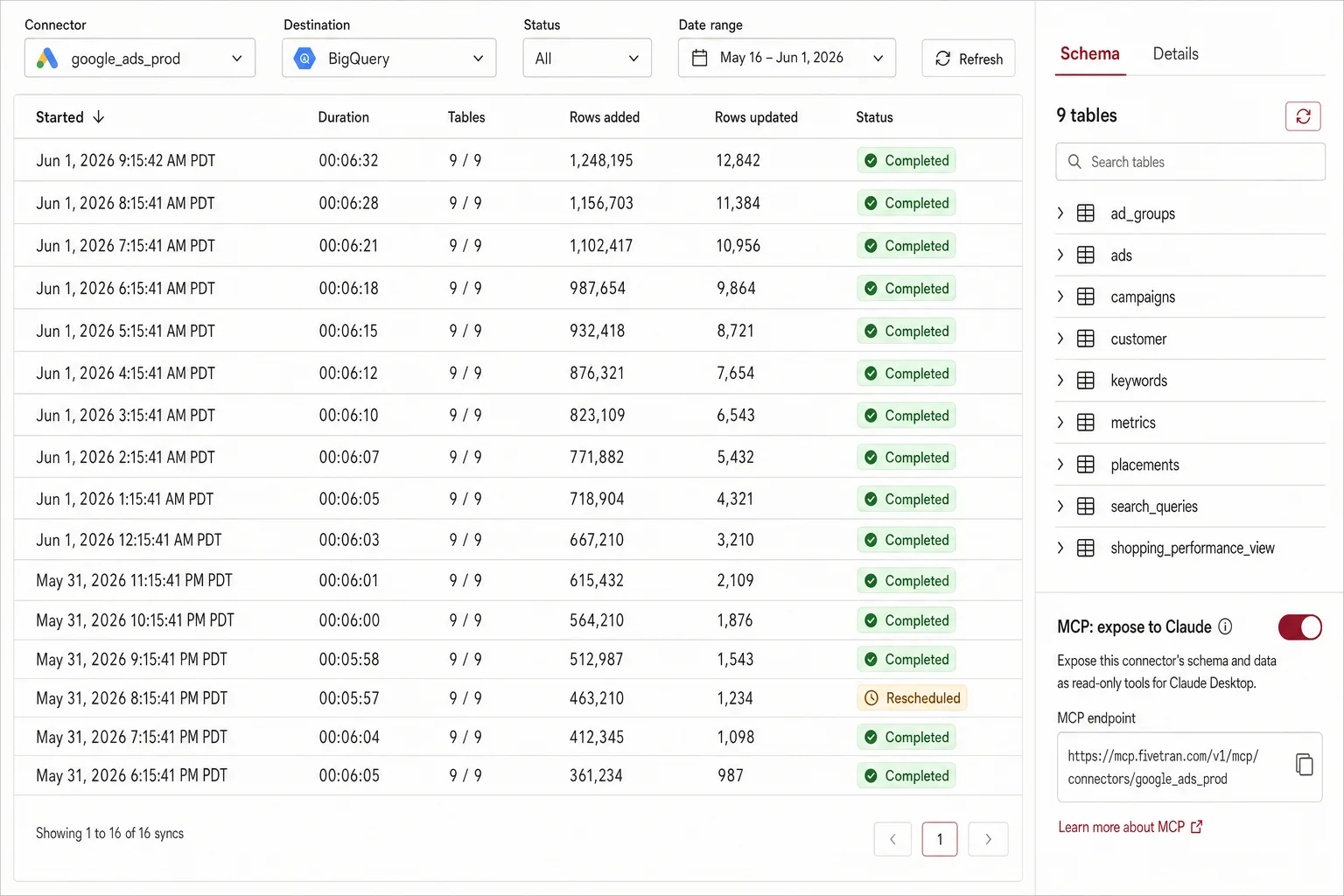This screenshot has width=1344, height=896.
Task: Expand the search_queries table chevron
Action: click(1060, 507)
